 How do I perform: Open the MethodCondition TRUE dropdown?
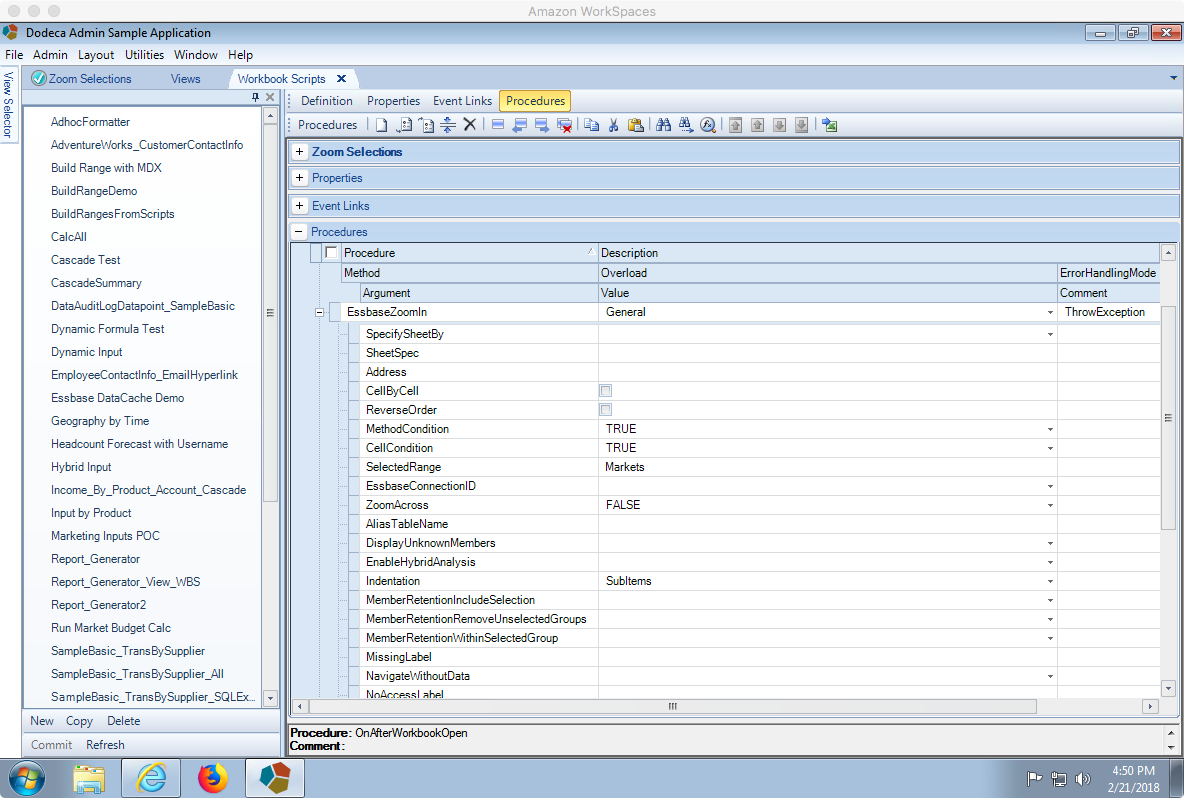point(1050,429)
